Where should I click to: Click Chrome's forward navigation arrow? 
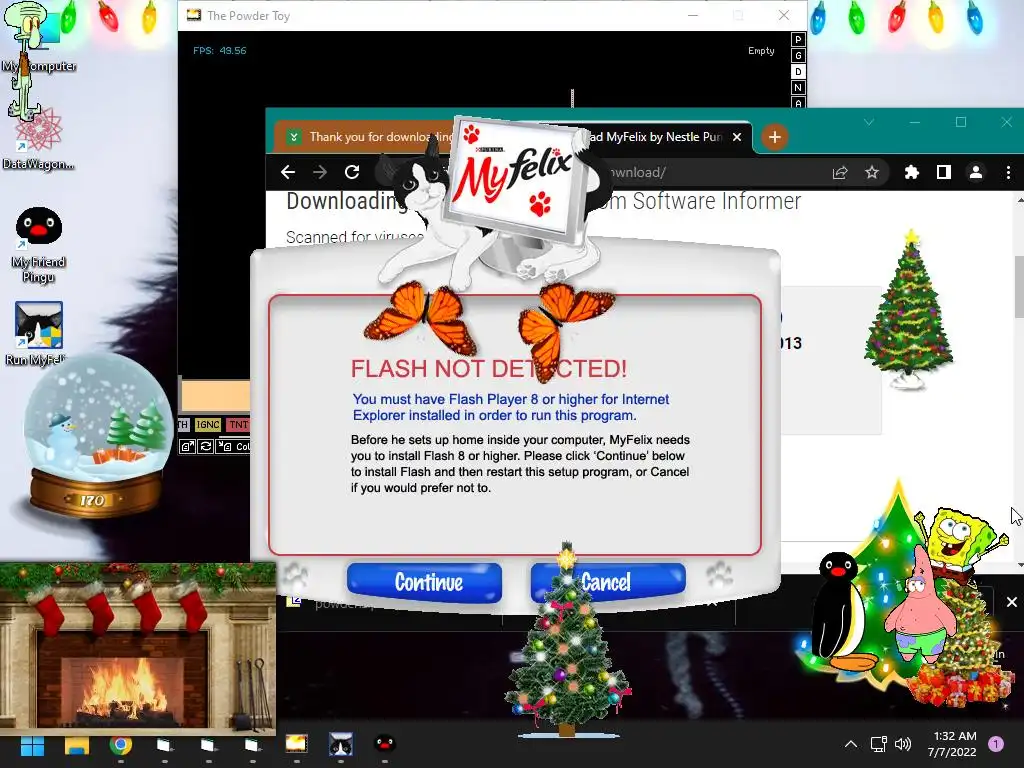320,172
